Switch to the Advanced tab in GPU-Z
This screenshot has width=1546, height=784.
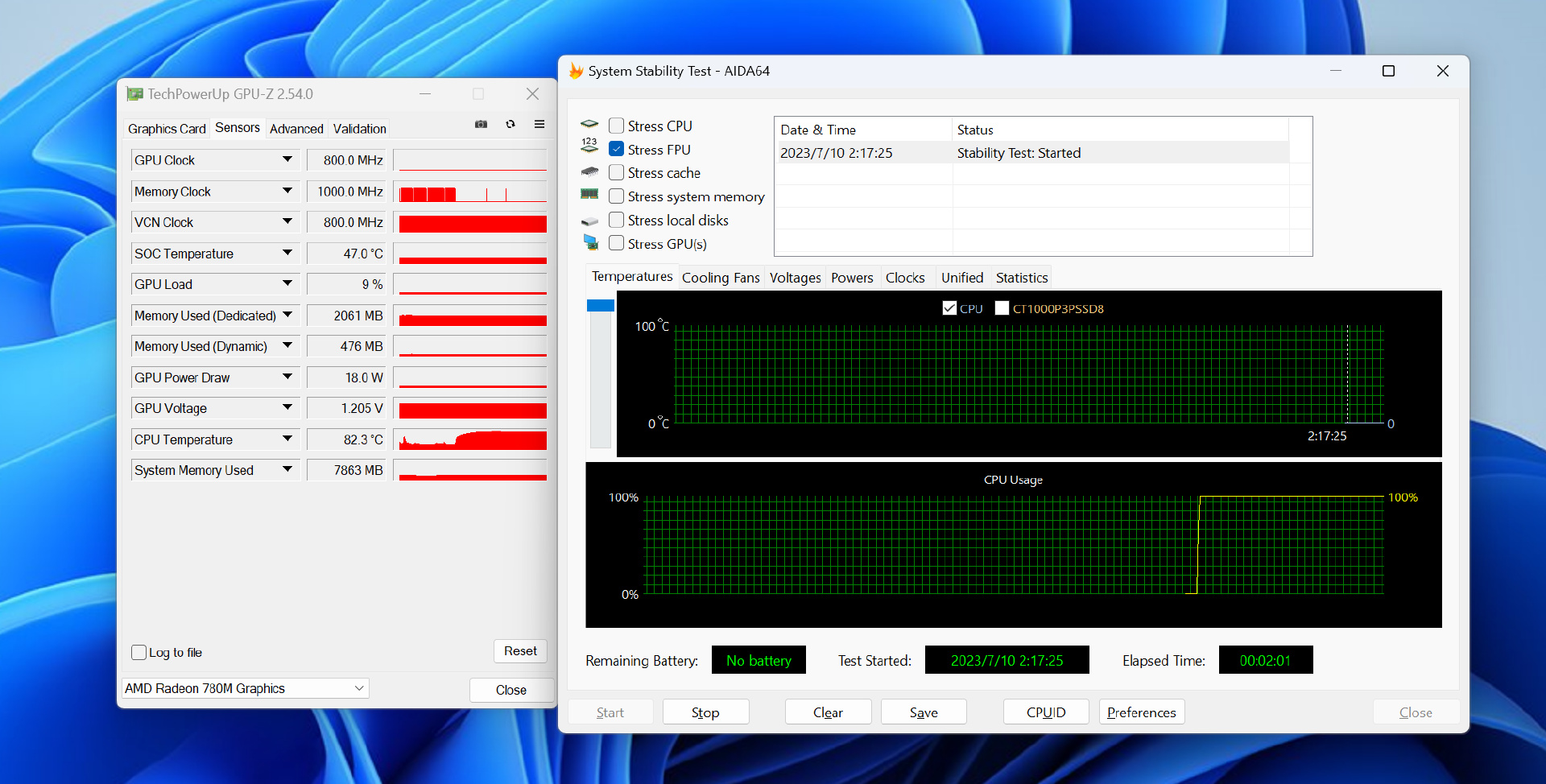[296, 129]
